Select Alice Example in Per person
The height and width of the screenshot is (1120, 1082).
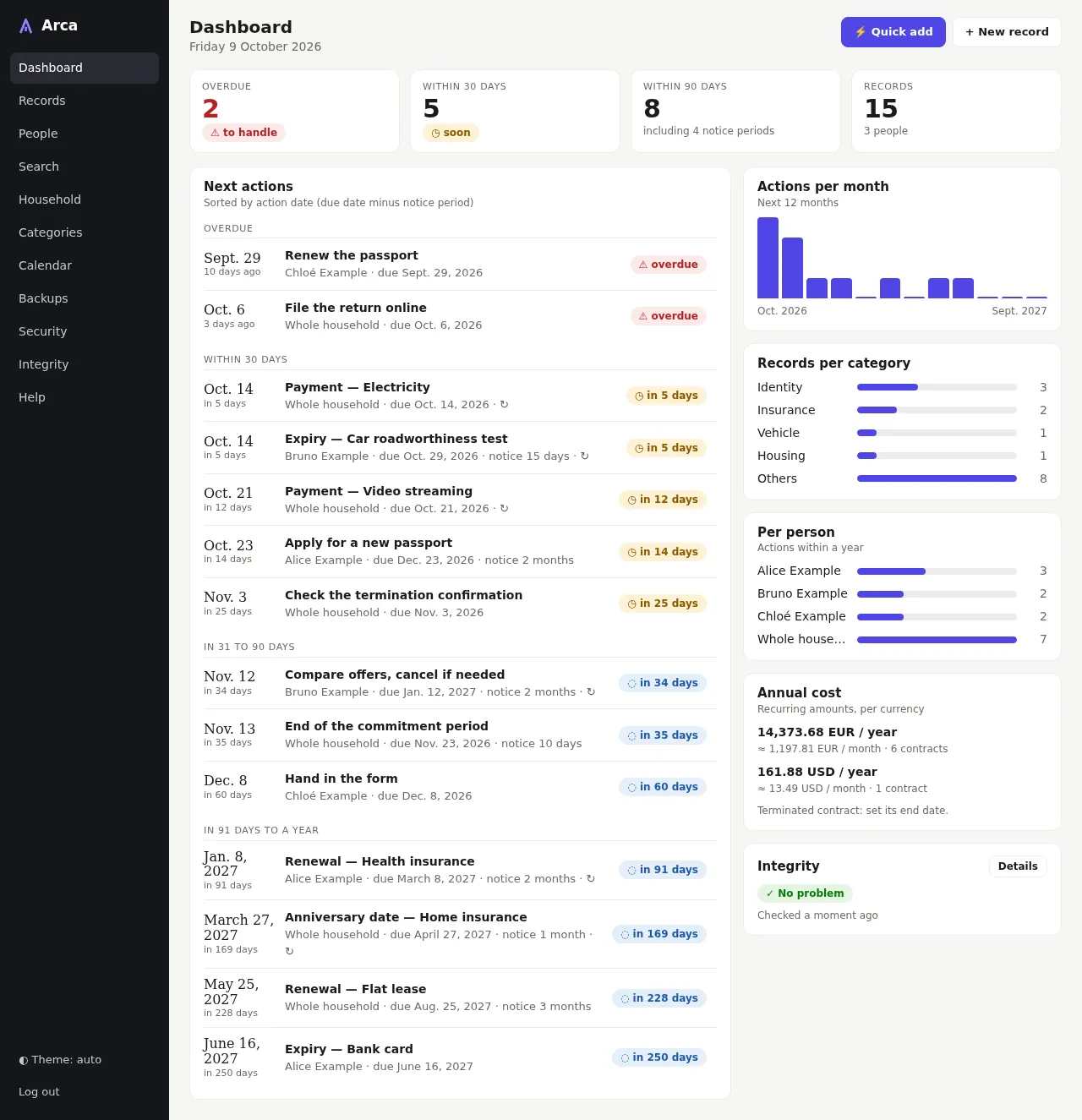click(x=902, y=571)
